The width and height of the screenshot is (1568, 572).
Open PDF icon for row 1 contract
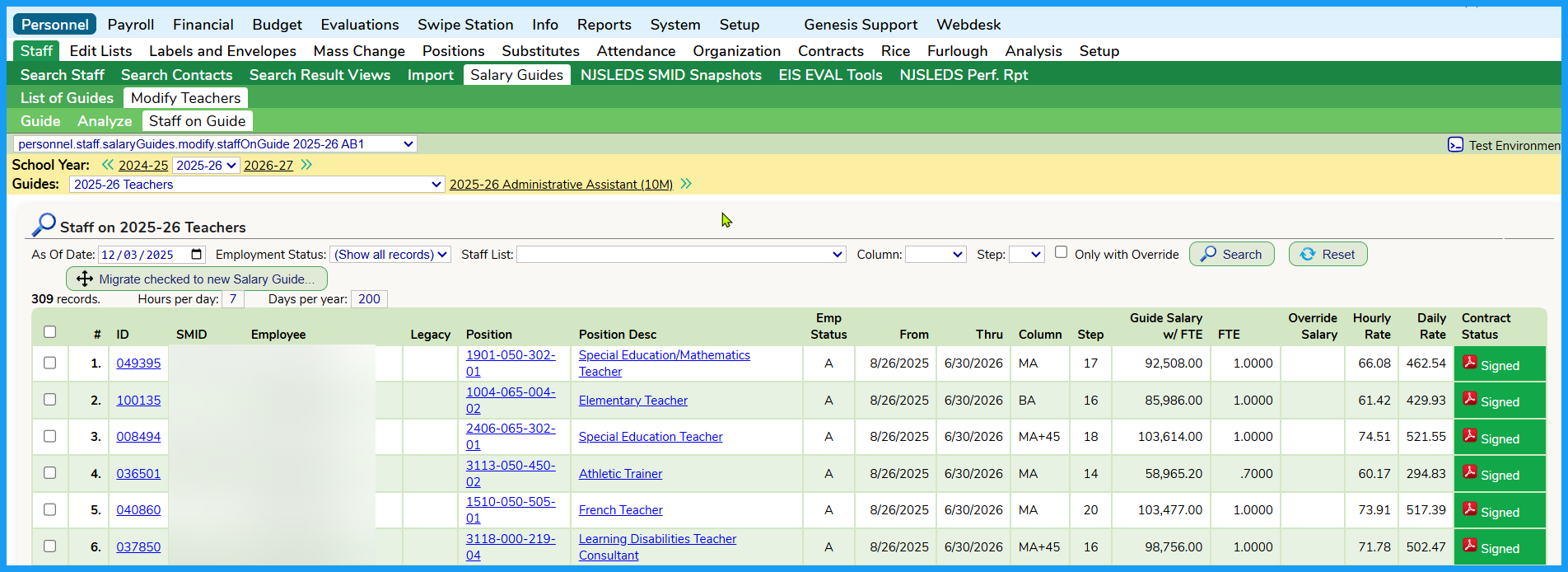tap(1469, 363)
